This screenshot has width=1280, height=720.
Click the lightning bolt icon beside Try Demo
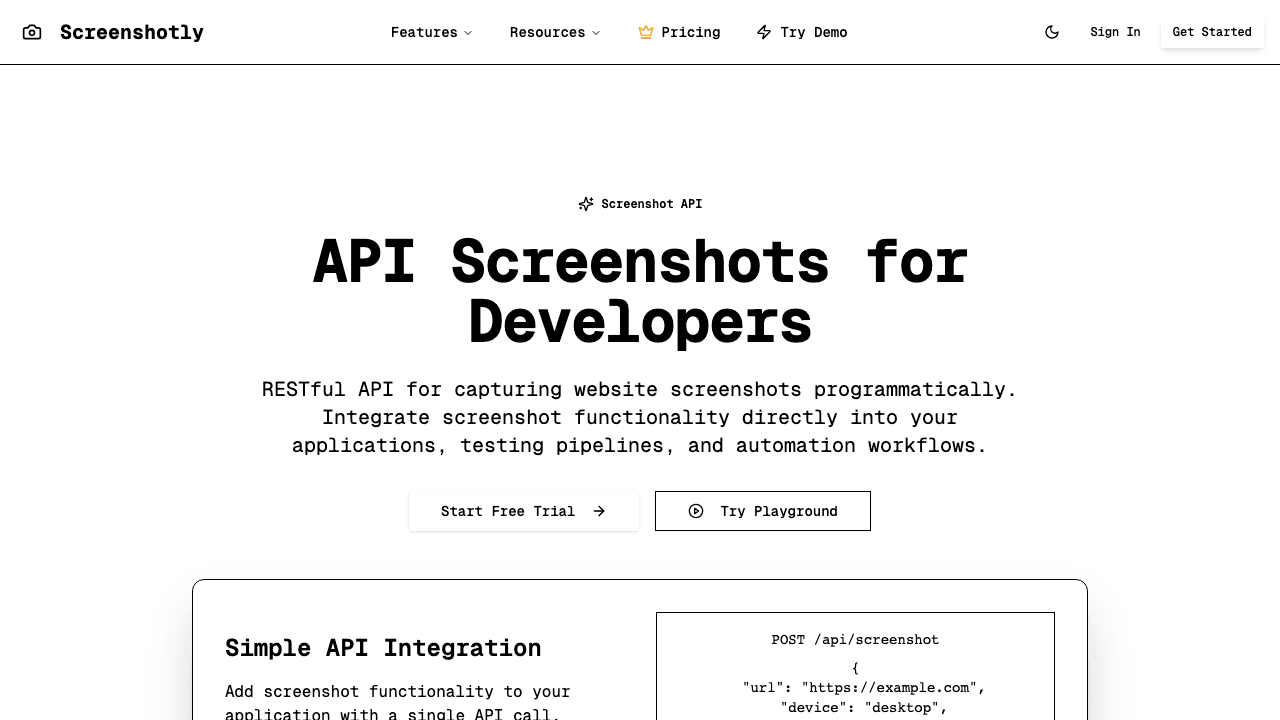[x=764, y=32]
